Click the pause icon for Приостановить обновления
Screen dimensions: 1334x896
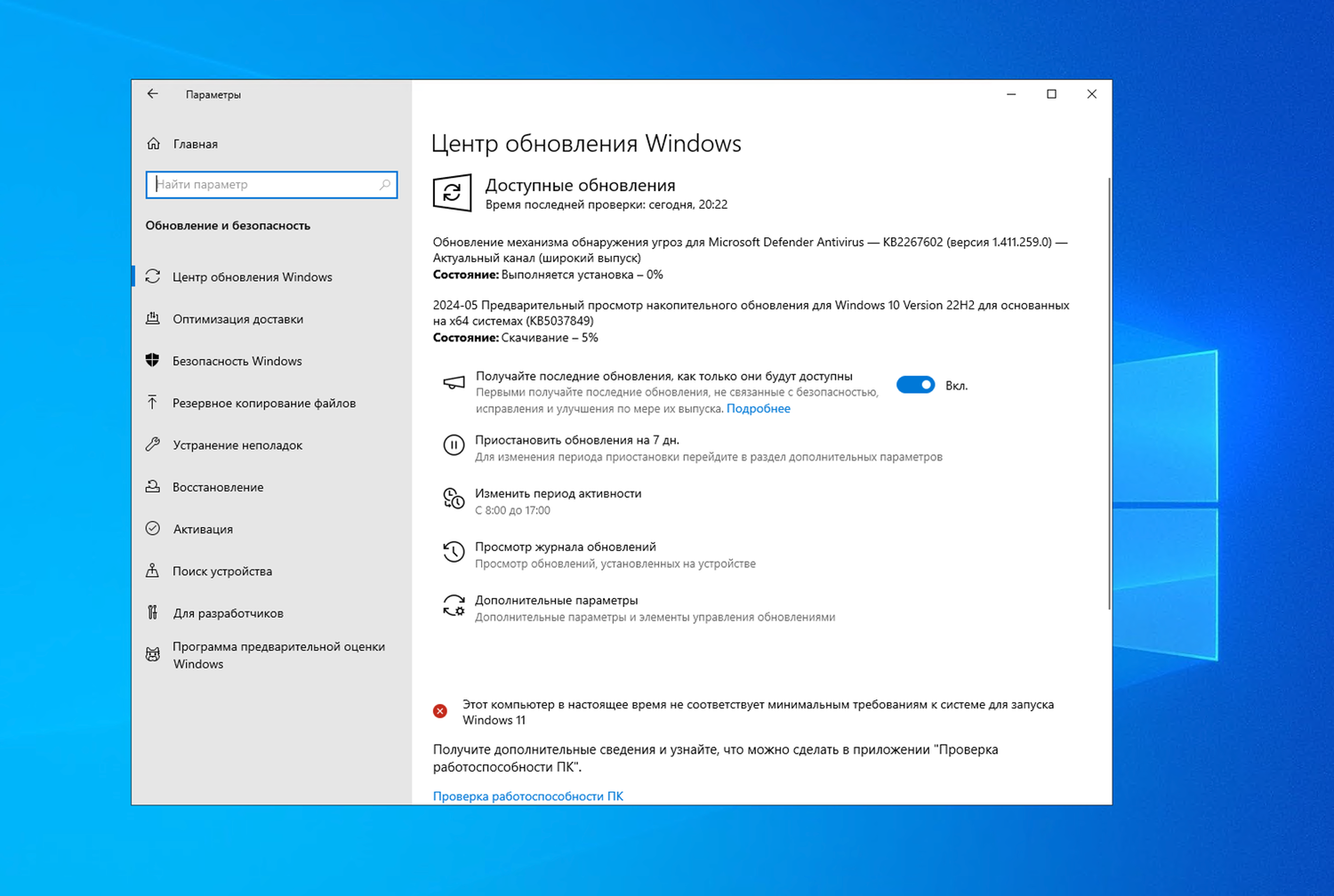coord(454,445)
